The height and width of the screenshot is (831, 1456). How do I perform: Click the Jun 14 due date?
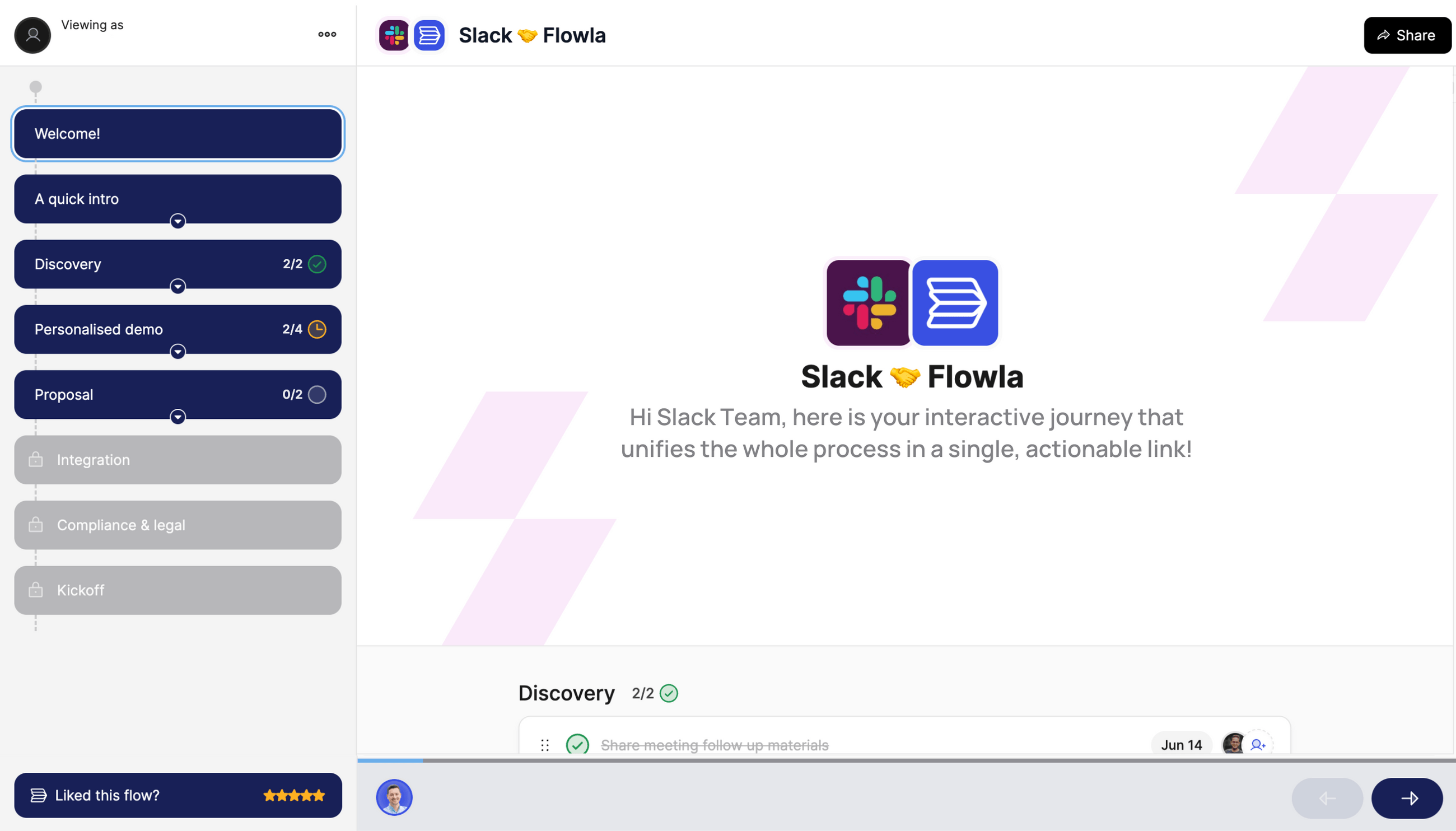[1181, 745]
